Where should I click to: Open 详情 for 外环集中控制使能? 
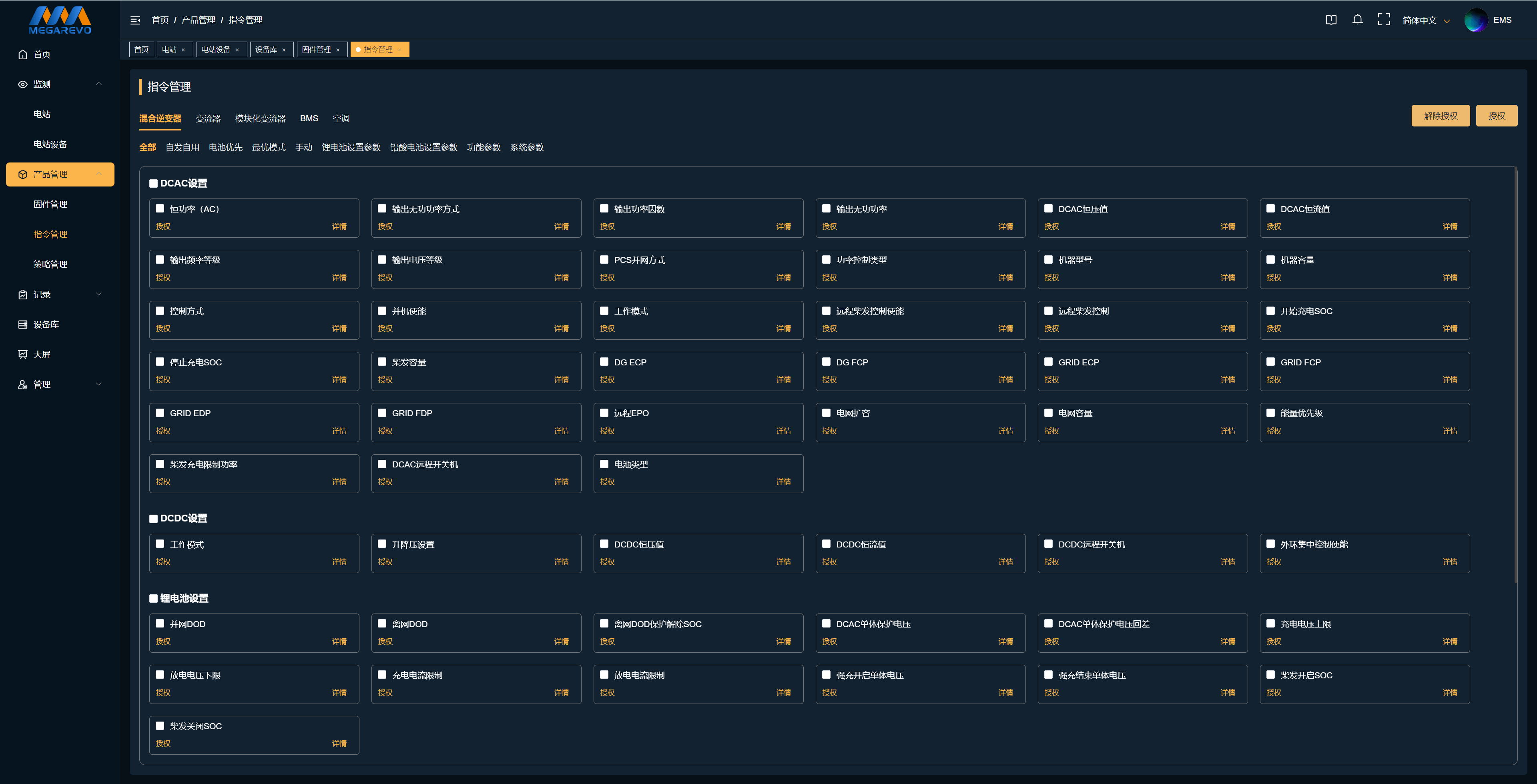pyautogui.click(x=1450, y=562)
